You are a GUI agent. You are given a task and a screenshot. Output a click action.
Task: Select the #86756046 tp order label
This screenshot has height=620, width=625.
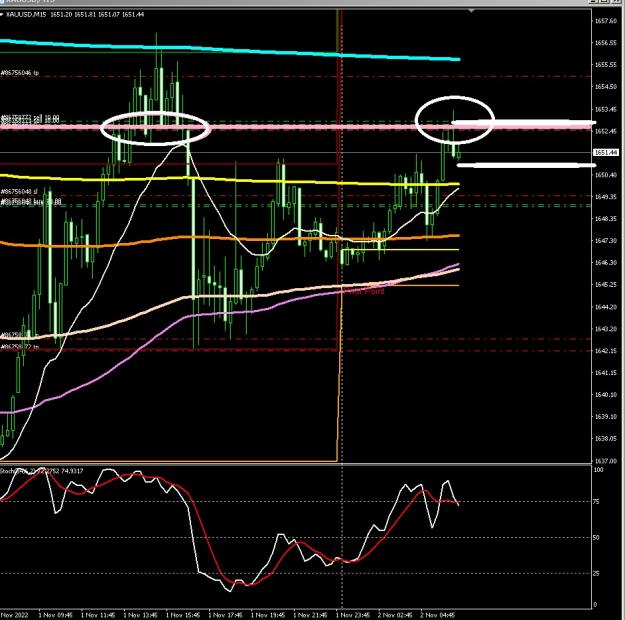(20, 73)
